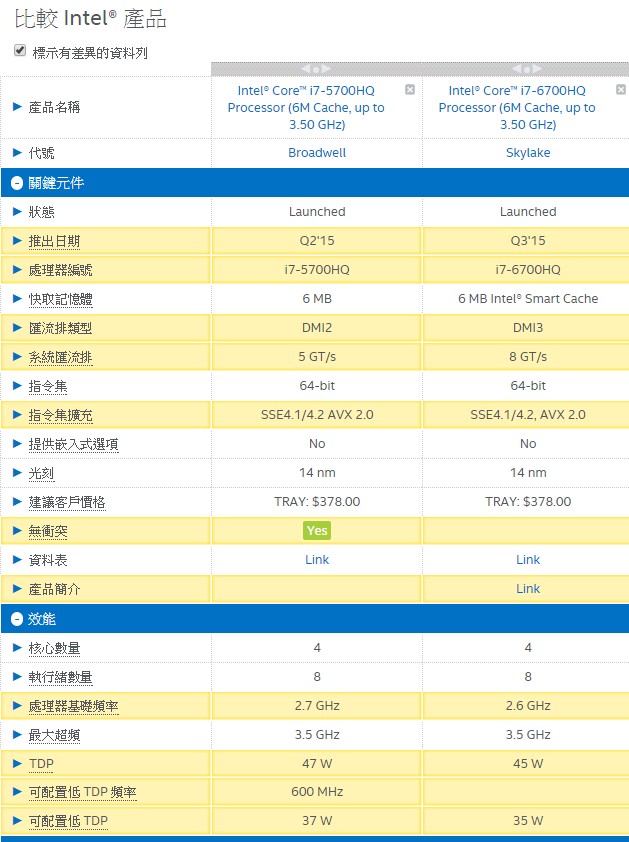This screenshot has width=629, height=842.
Task: Expand the 產品名稱 row arrow
Action: pyautogui.click(x=17, y=107)
